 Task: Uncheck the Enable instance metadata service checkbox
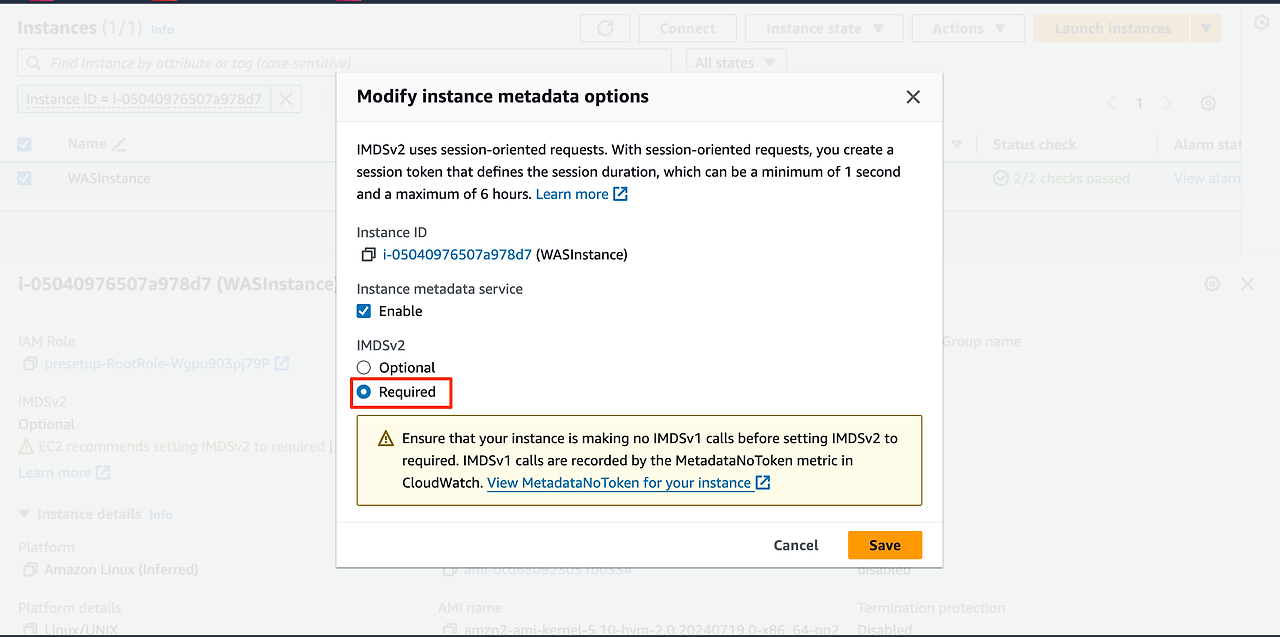click(364, 311)
